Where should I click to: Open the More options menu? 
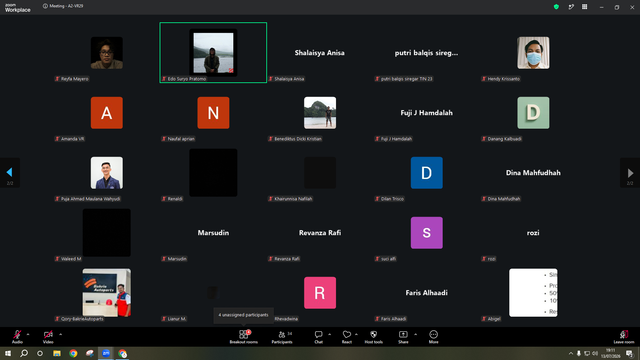[x=433, y=337]
